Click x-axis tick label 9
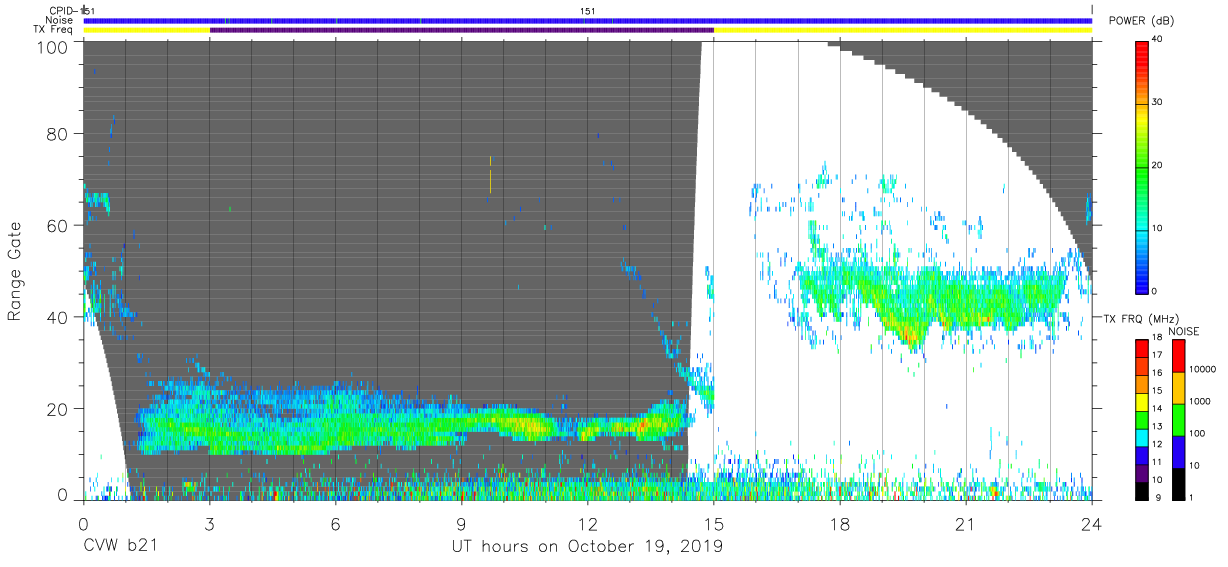Viewport: 1228px width, 567px height. [x=461, y=524]
